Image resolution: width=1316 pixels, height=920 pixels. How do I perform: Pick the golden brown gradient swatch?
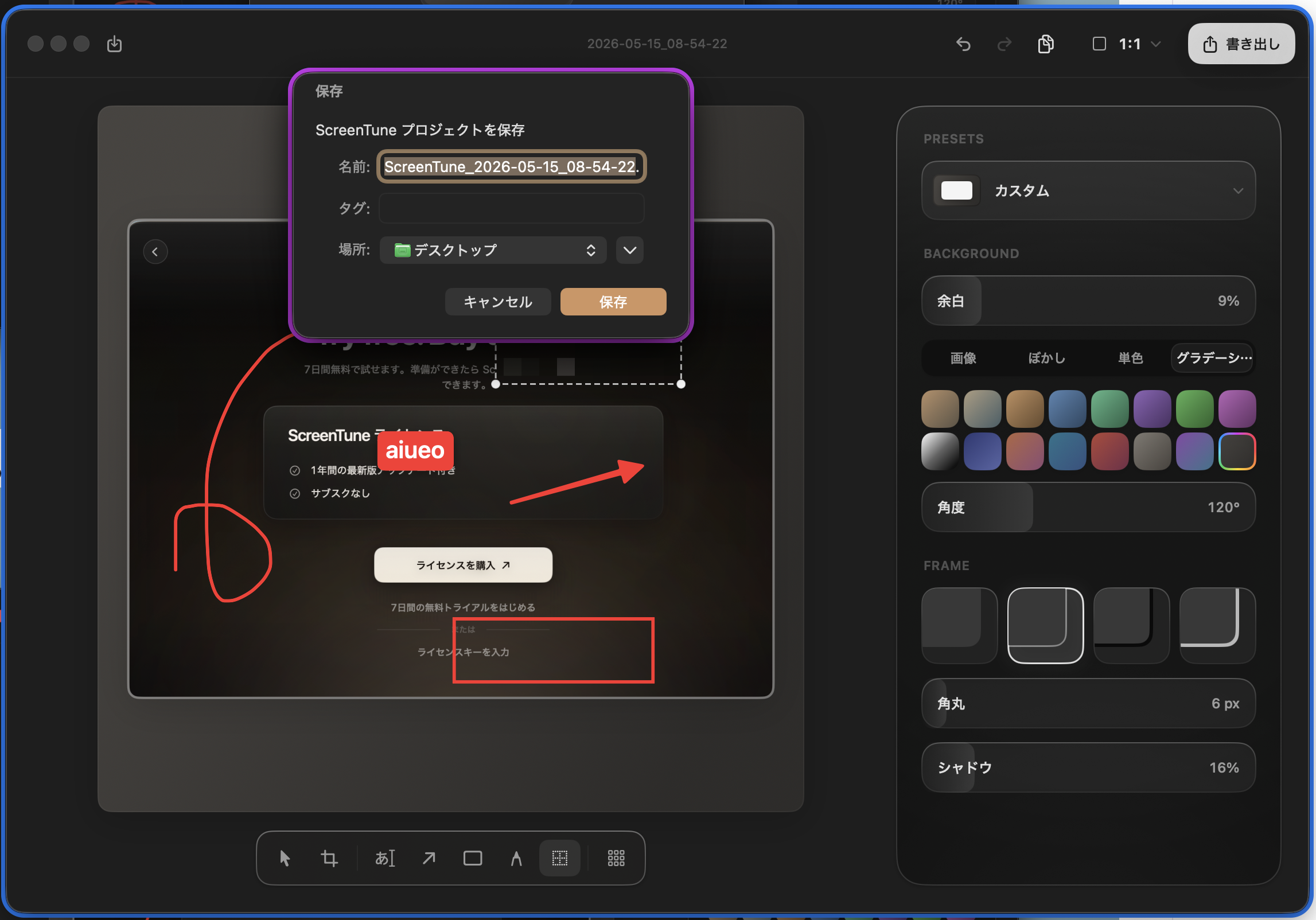[1025, 409]
